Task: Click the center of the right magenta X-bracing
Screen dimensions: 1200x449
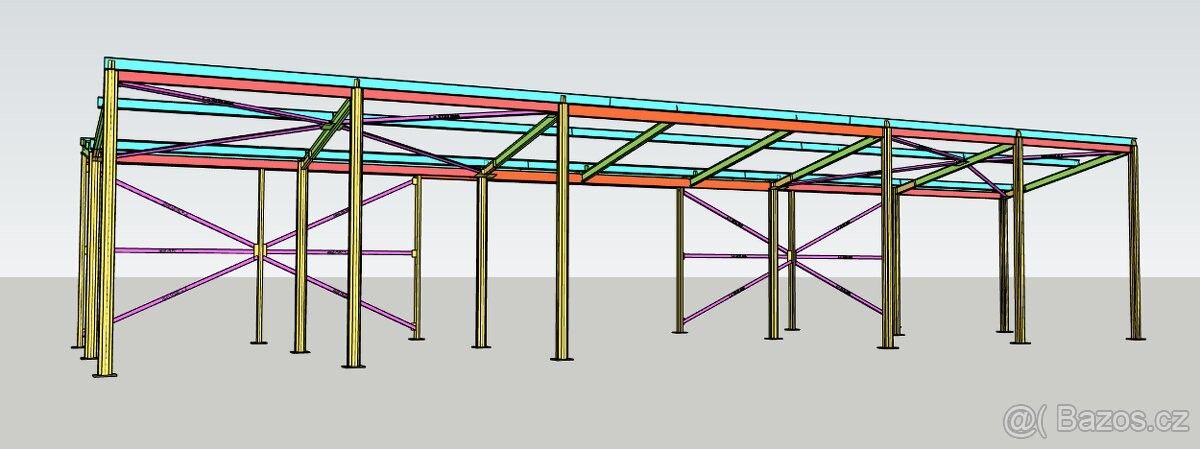Action: [x=790, y=257]
